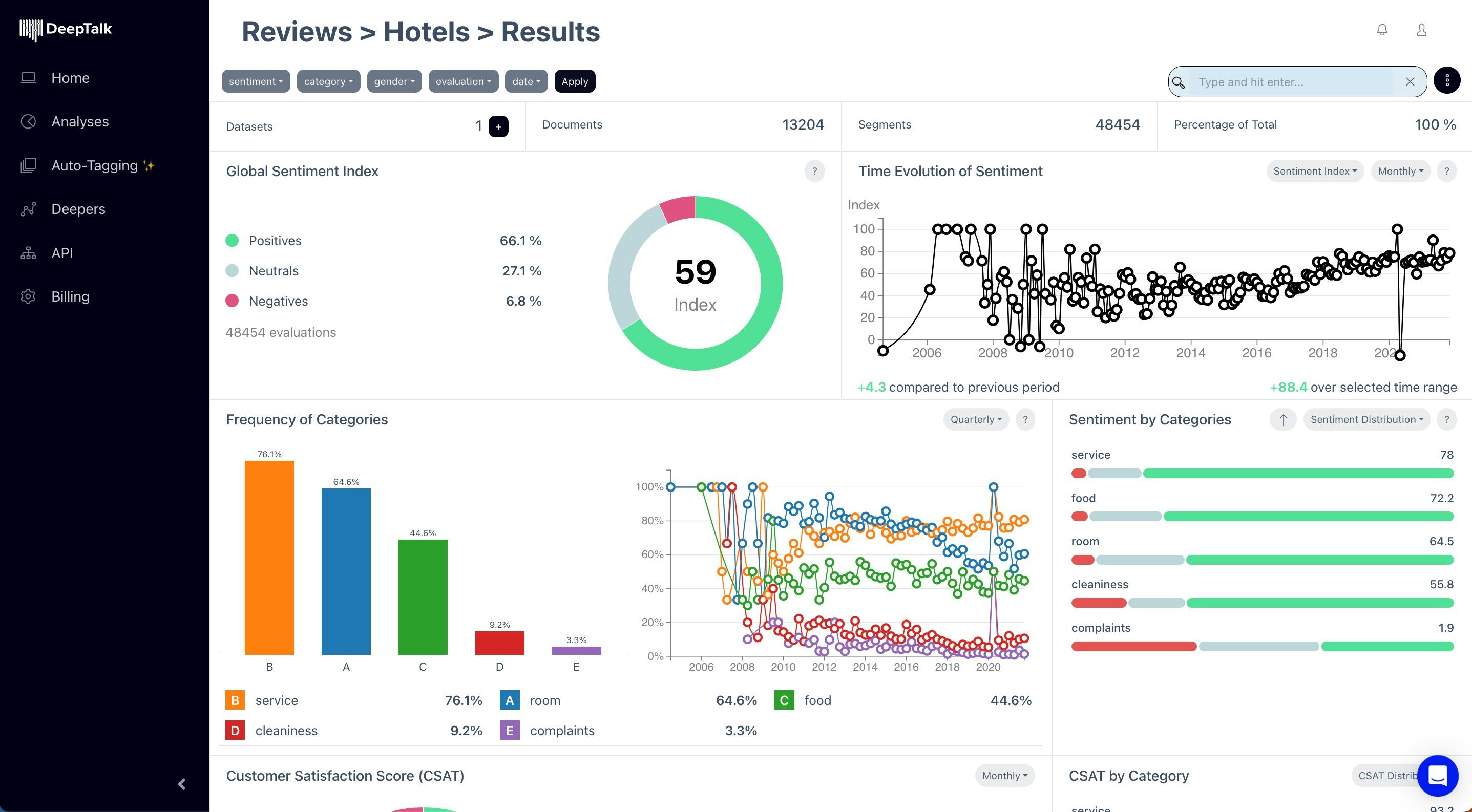Image resolution: width=1472 pixels, height=812 pixels.
Task: Toggle the Positives legend item
Action: point(275,241)
